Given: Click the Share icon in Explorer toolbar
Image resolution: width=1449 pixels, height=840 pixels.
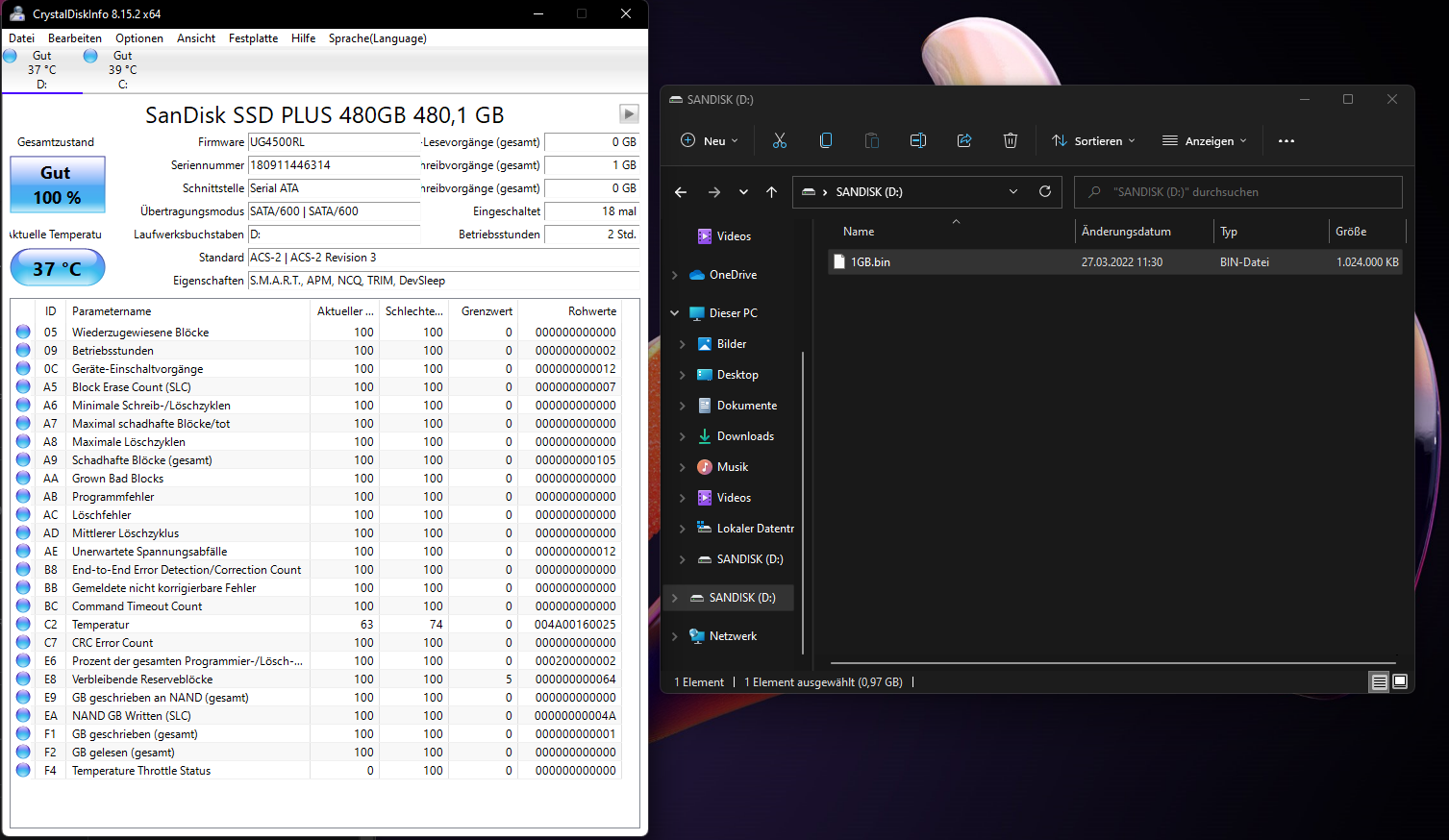Looking at the screenshot, I should tap(964, 140).
